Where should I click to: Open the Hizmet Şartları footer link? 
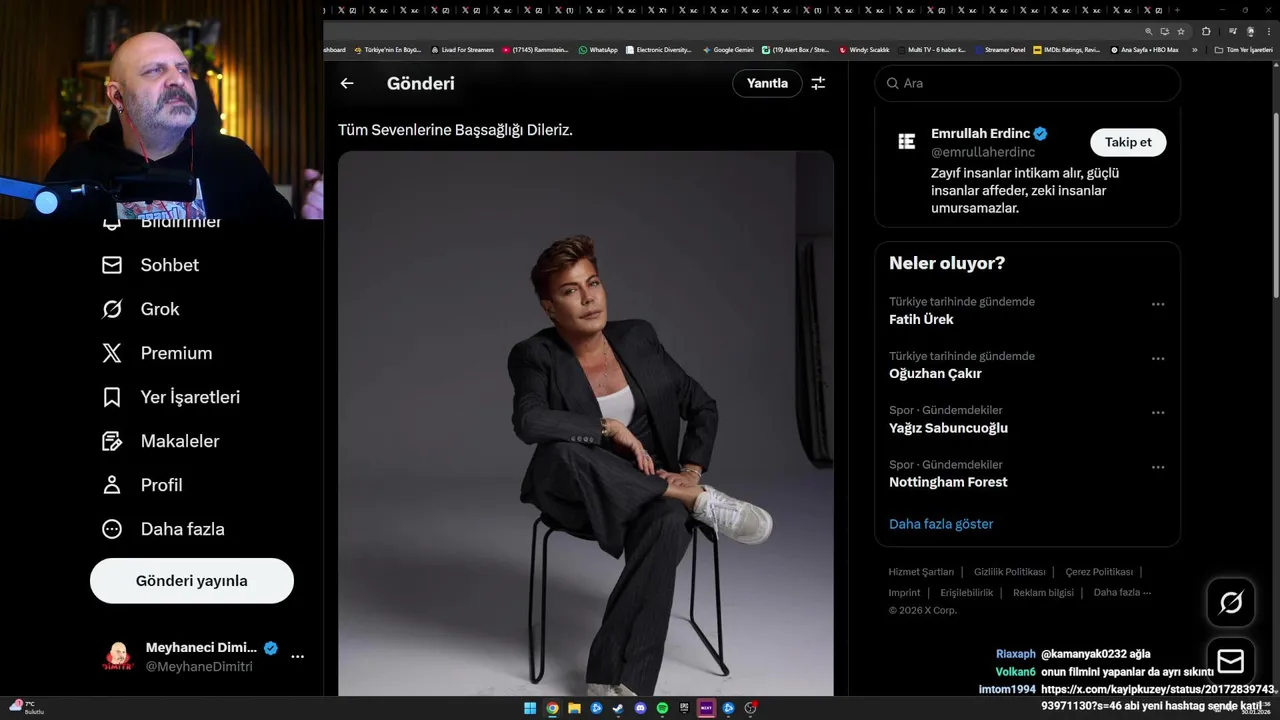[921, 572]
